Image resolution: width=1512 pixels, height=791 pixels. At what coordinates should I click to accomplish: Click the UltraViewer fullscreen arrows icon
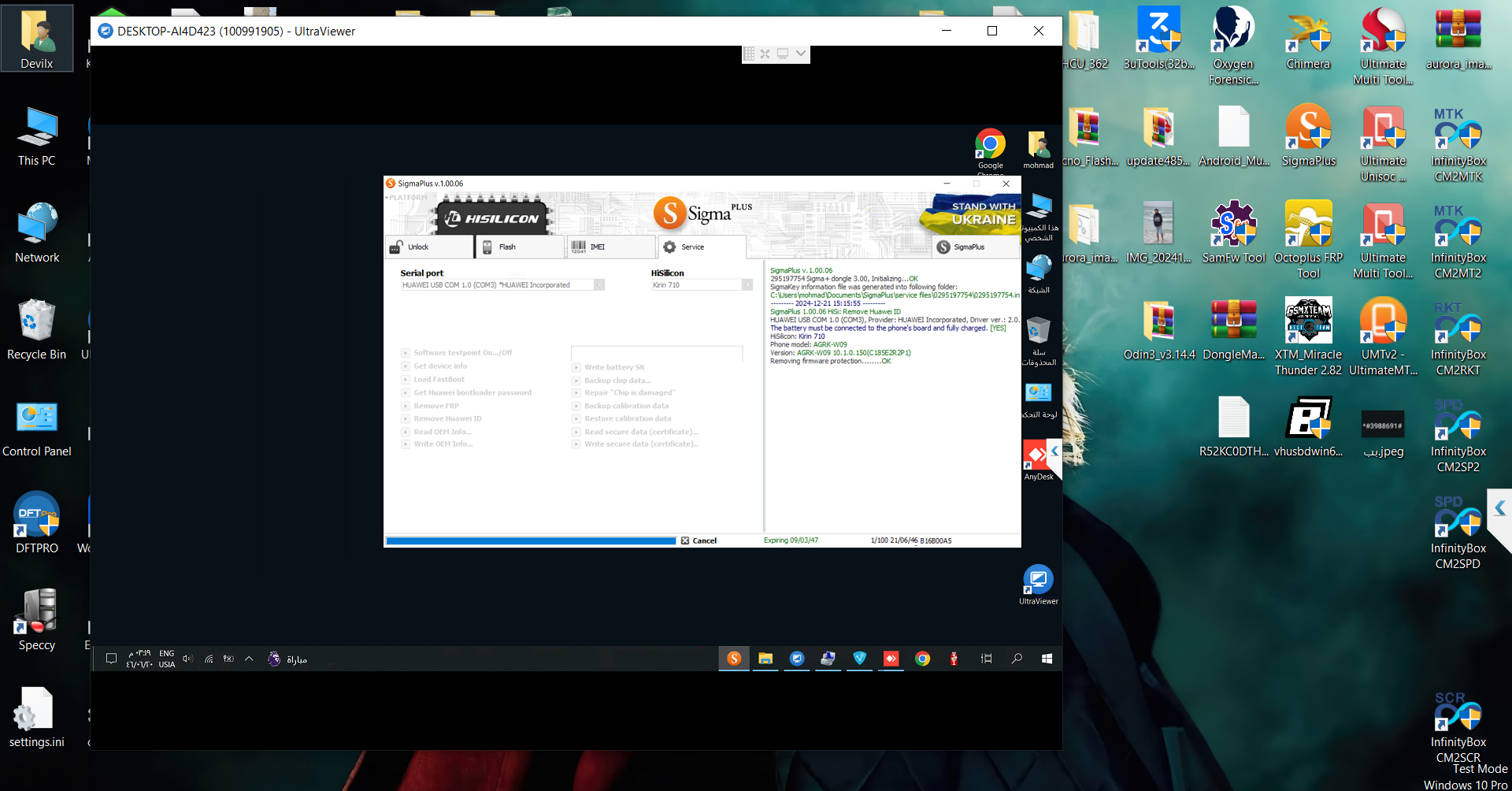point(765,54)
